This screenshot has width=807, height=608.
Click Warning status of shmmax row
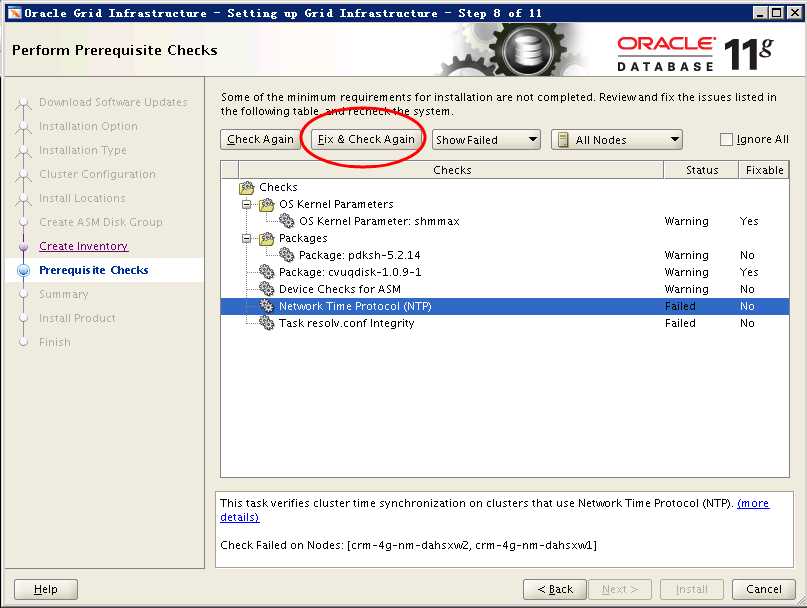(687, 221)
